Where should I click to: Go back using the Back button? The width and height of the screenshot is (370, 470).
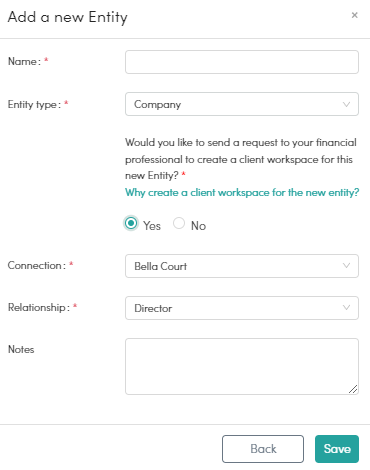coord(263,449)
